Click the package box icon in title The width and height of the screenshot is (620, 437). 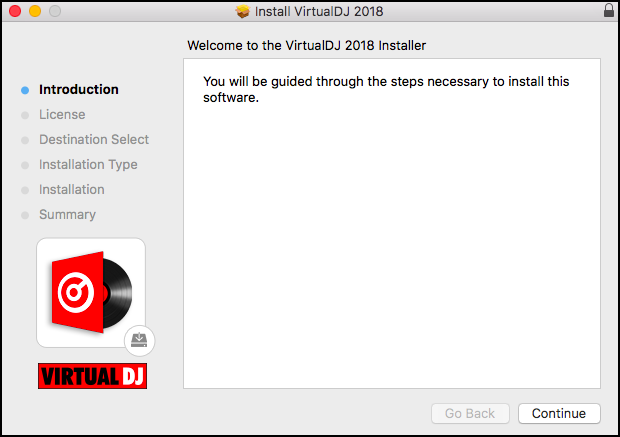[x=242, y=11]
